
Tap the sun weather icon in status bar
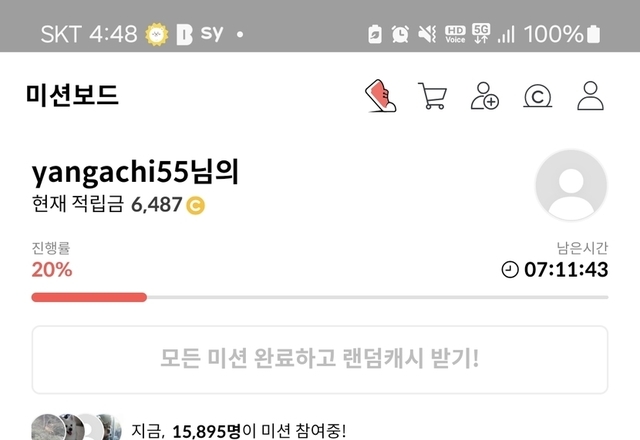pyautogui.click(x=157, y=34)
